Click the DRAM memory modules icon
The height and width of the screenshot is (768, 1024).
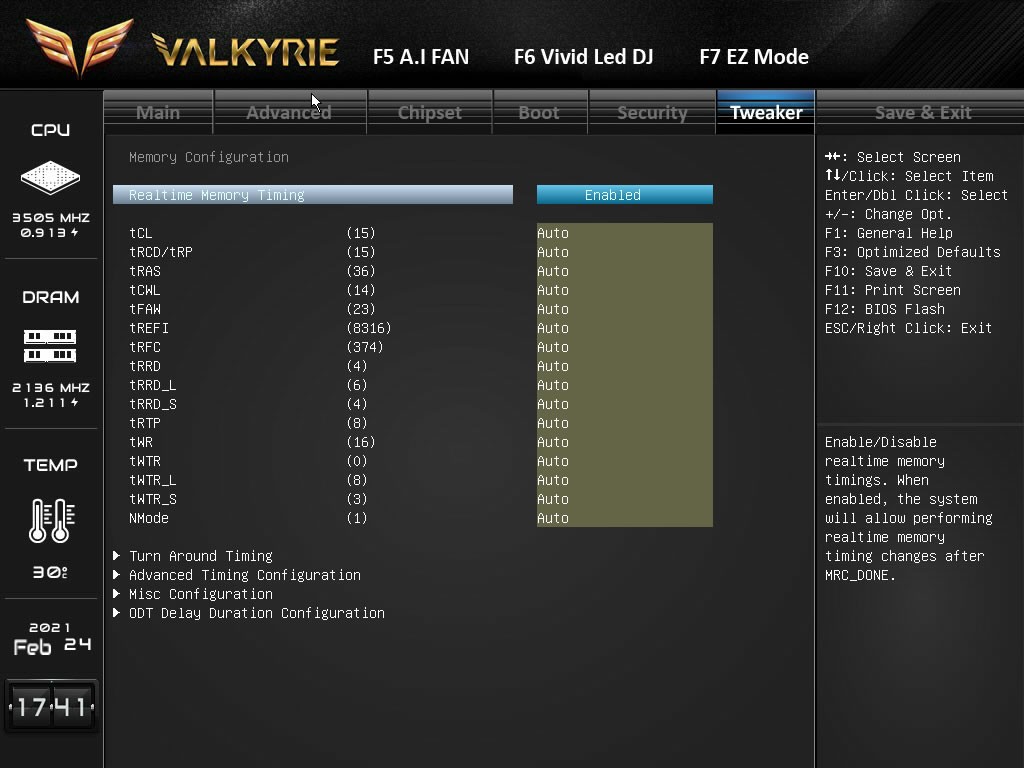pyautogui.click(x=50, y=346)
